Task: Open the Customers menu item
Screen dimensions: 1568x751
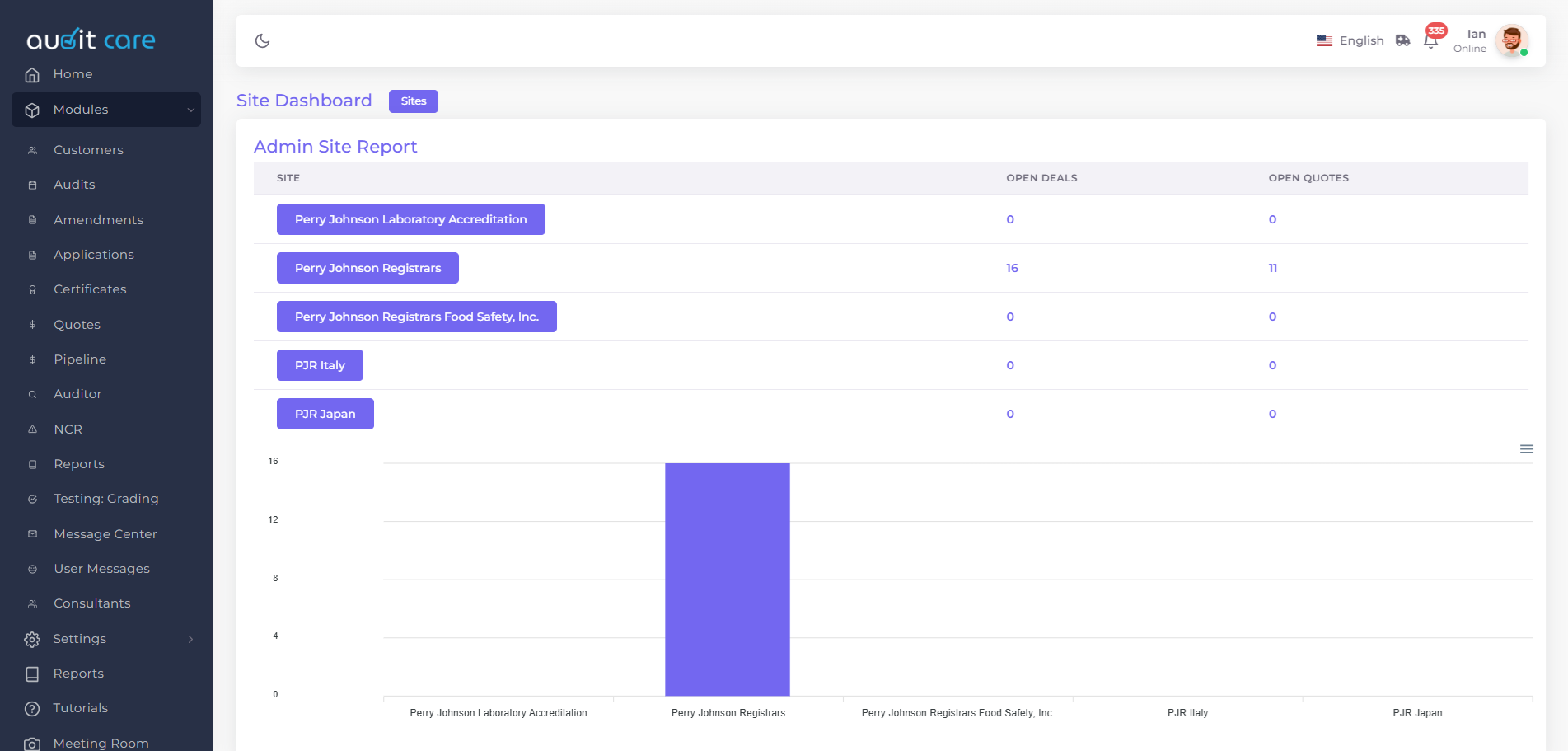Action: click(88, 150)
